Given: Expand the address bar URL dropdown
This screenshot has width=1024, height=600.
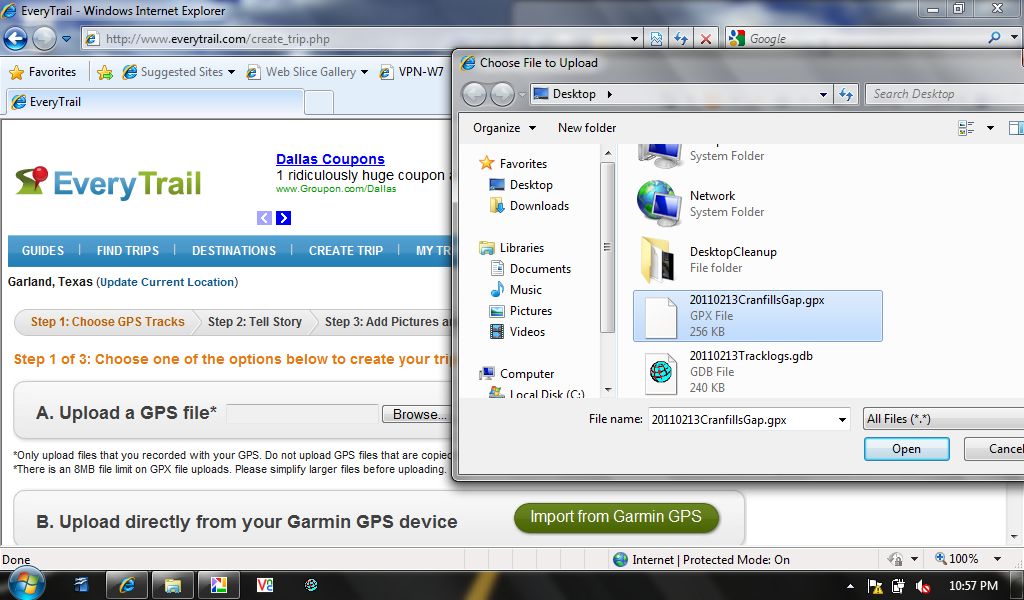Looking at the screenshot, I should coord(634,39).
